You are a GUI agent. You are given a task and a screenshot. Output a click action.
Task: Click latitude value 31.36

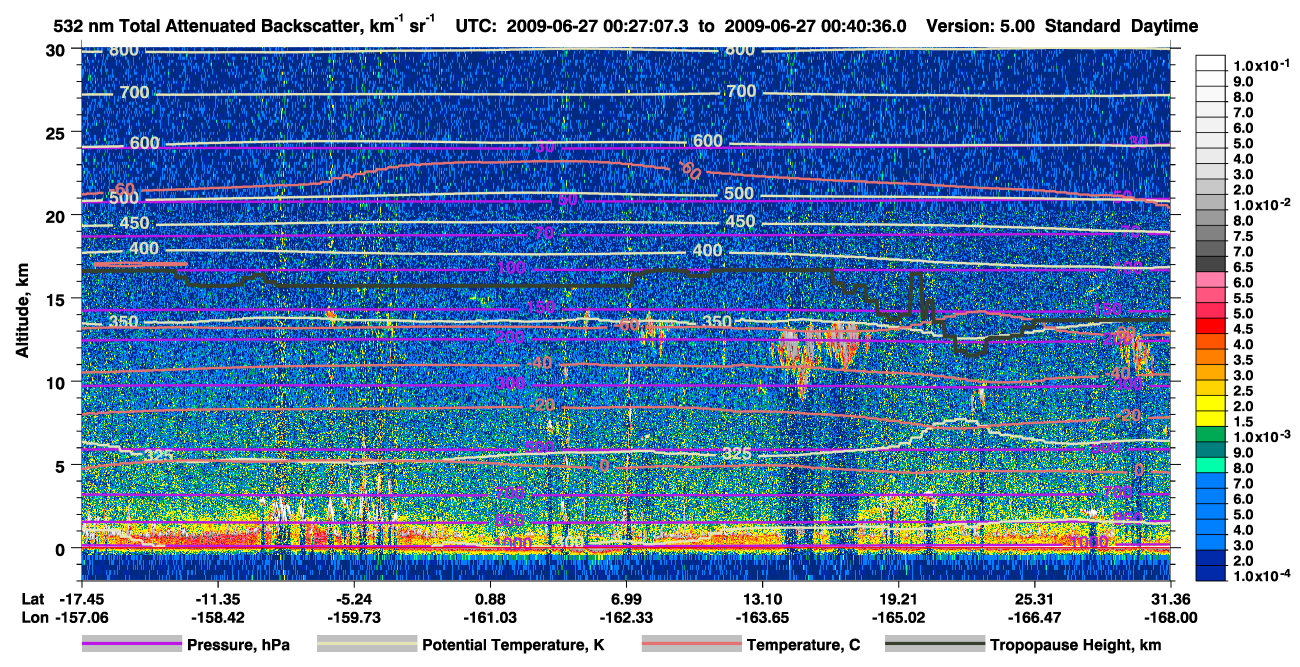(x=1170, y=599)
